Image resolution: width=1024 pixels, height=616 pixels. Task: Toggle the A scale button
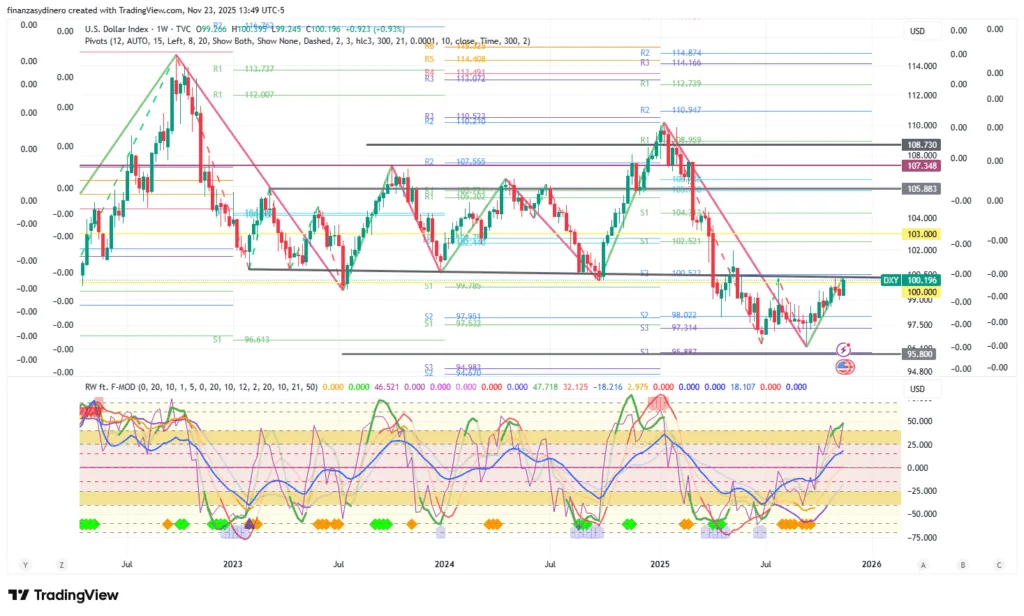923,565
